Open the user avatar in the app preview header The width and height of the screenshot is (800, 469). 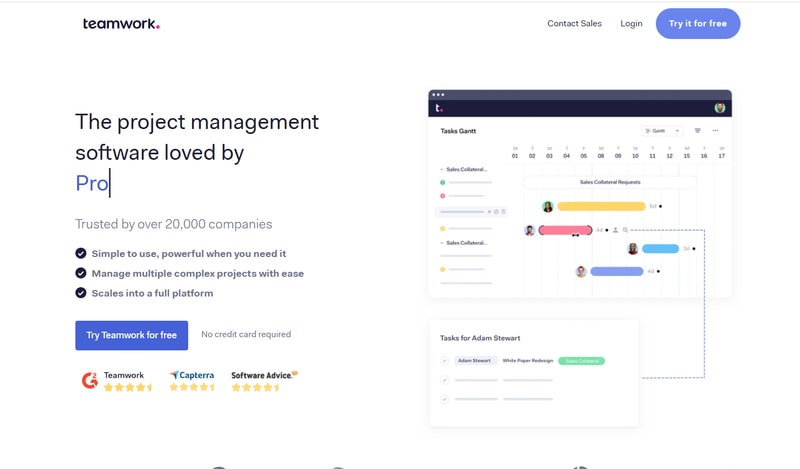pos(720,108)
